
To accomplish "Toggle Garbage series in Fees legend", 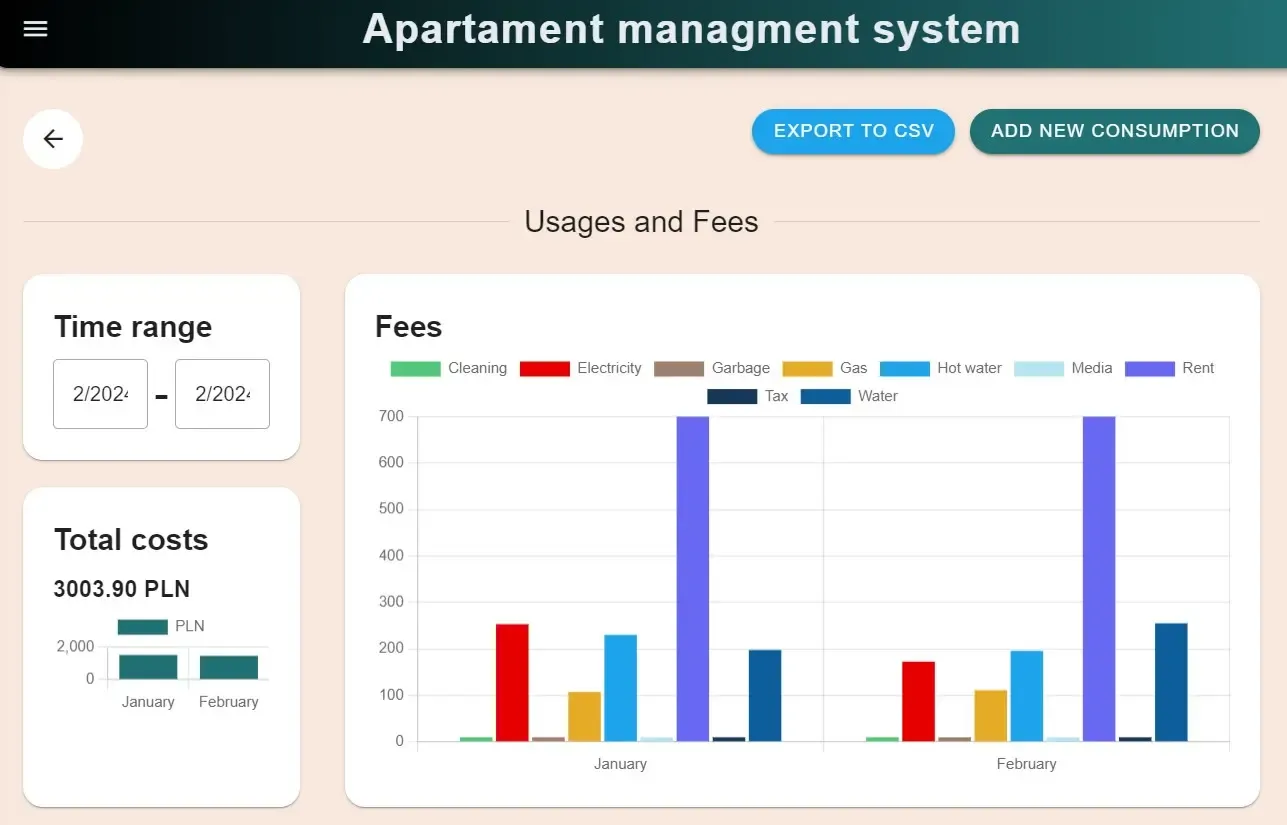I will pos(712,368).
